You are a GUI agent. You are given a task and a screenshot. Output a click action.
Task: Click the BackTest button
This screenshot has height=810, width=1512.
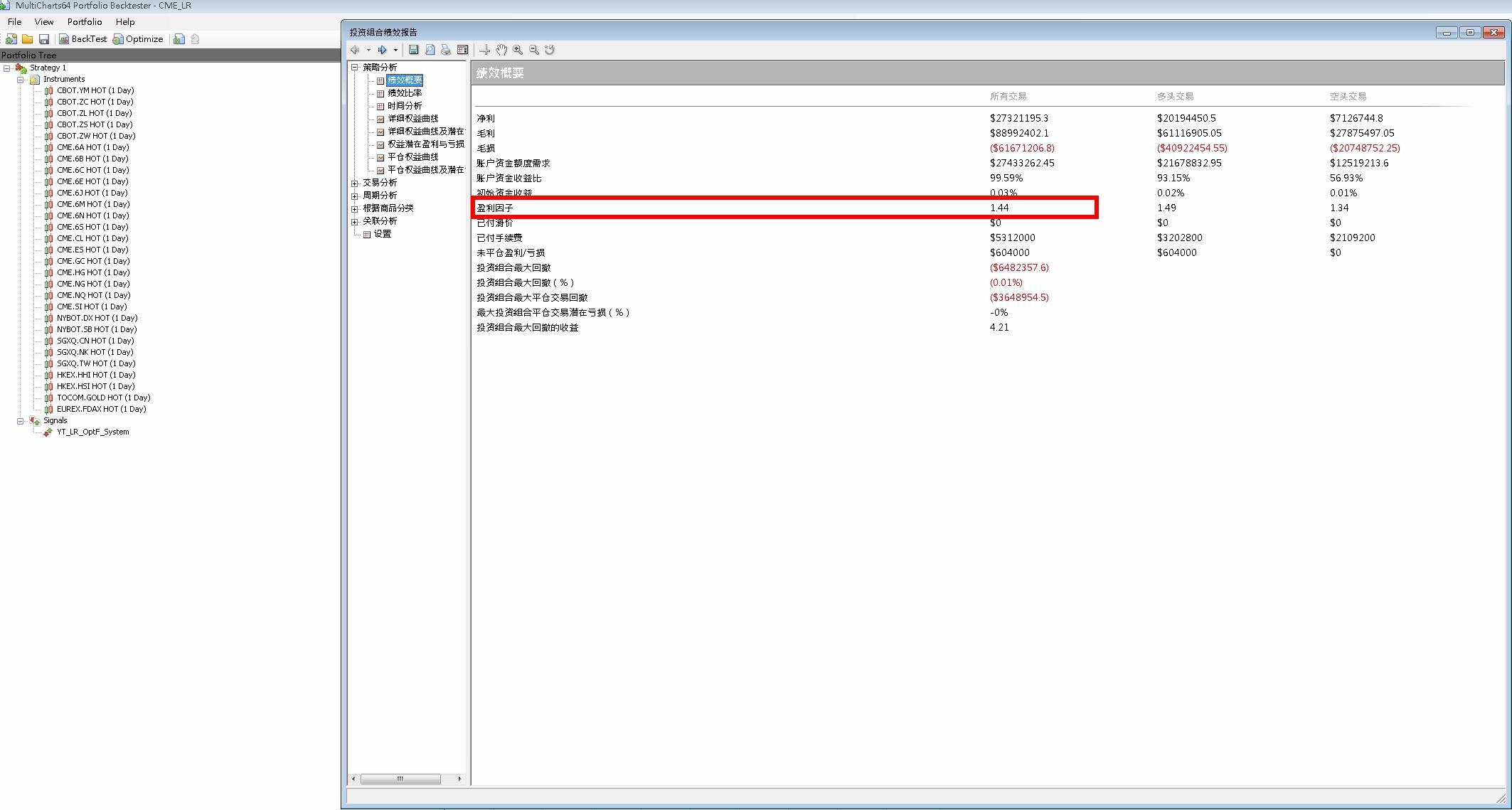pos(83,39)
